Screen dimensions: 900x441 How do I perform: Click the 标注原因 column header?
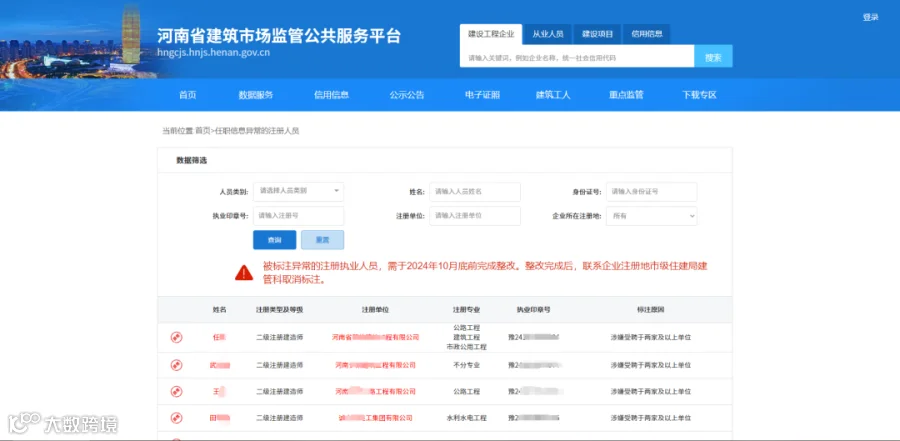pos(651,310)
